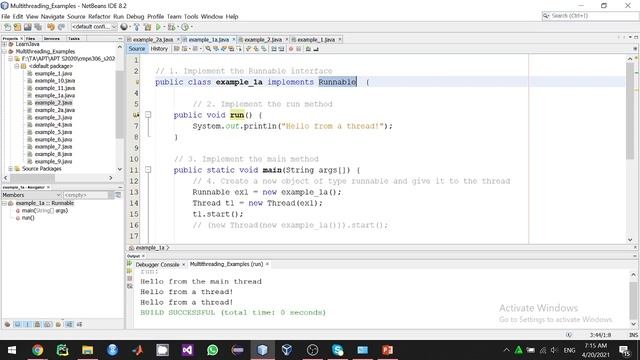The height and width of the screenshot is (360, 640).
Task: Toggle Show Inherited Members in Navigator
Action: (7, 324)
